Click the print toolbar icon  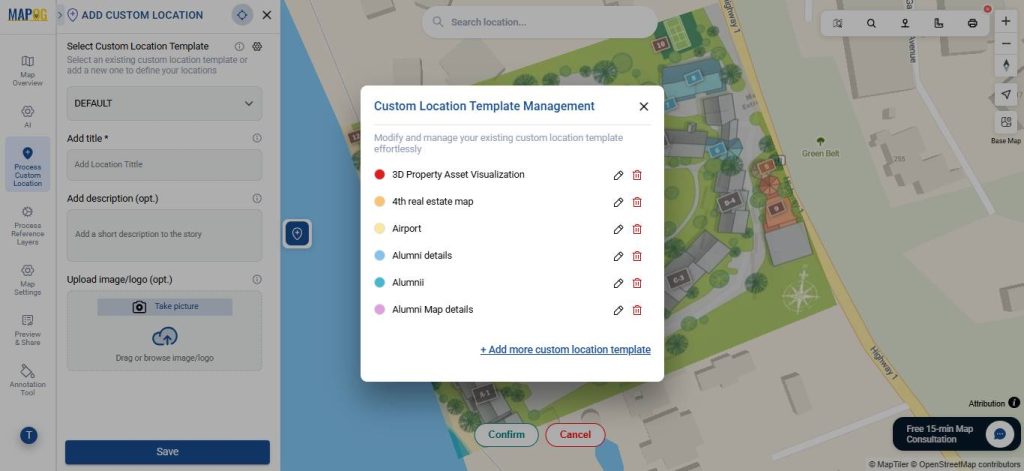[972, 24]
